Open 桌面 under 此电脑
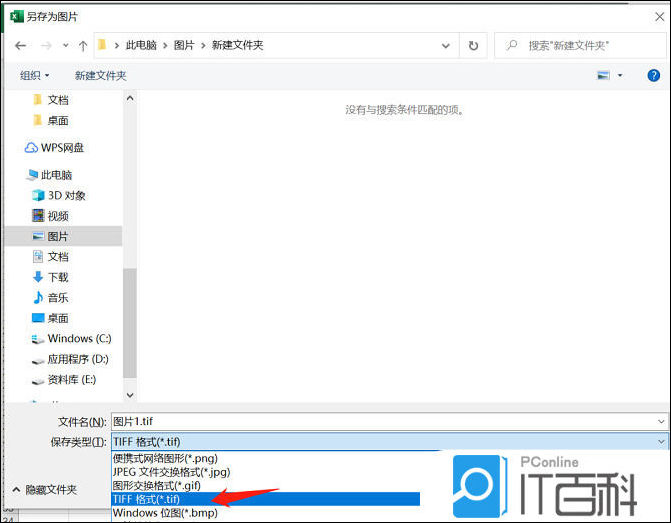Viewport: 671px width, 523px height. coord(58,318)
